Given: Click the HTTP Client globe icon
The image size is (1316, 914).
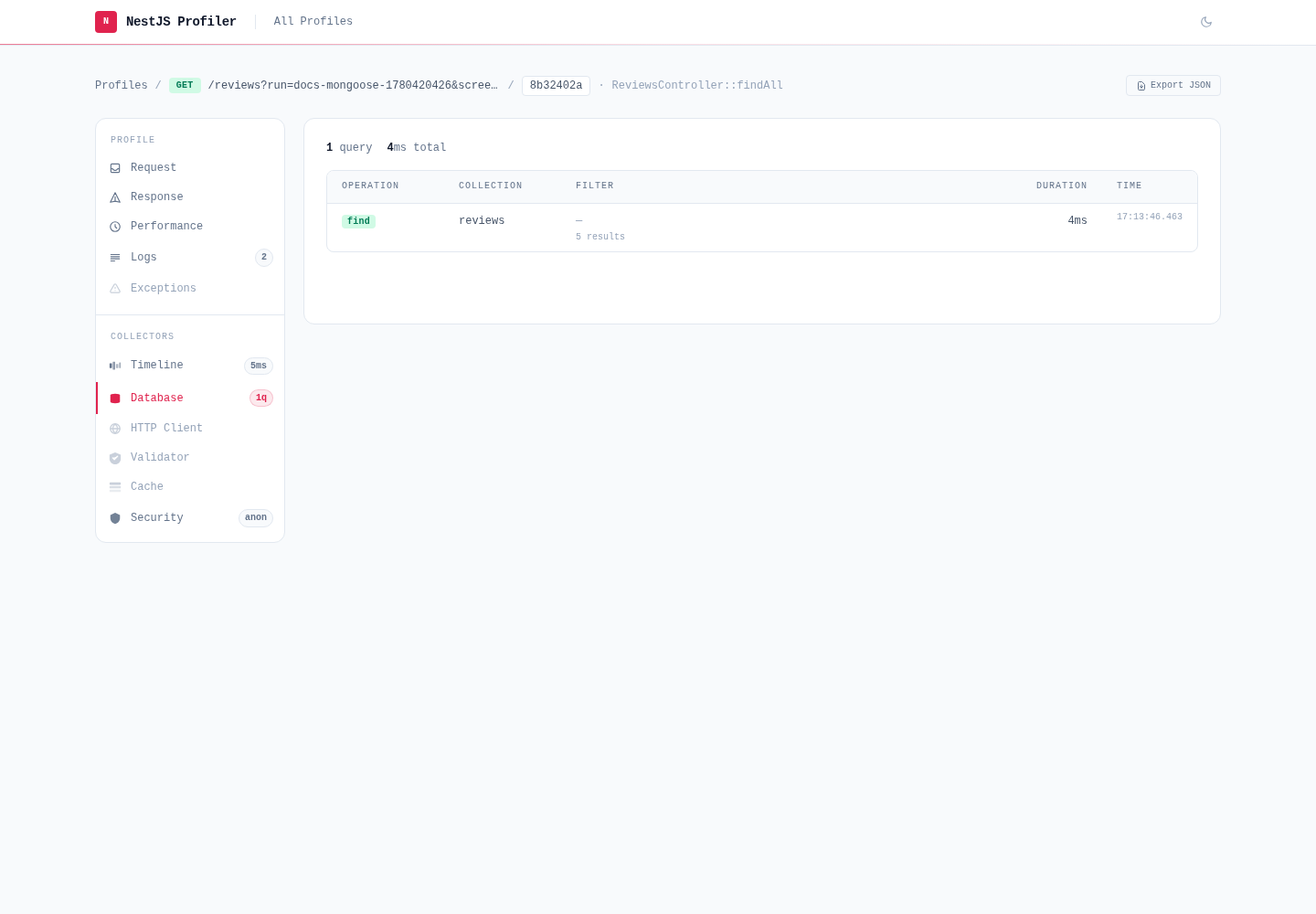Looking at the screenshot, I should pyautogui.click(x=115, y=429).
